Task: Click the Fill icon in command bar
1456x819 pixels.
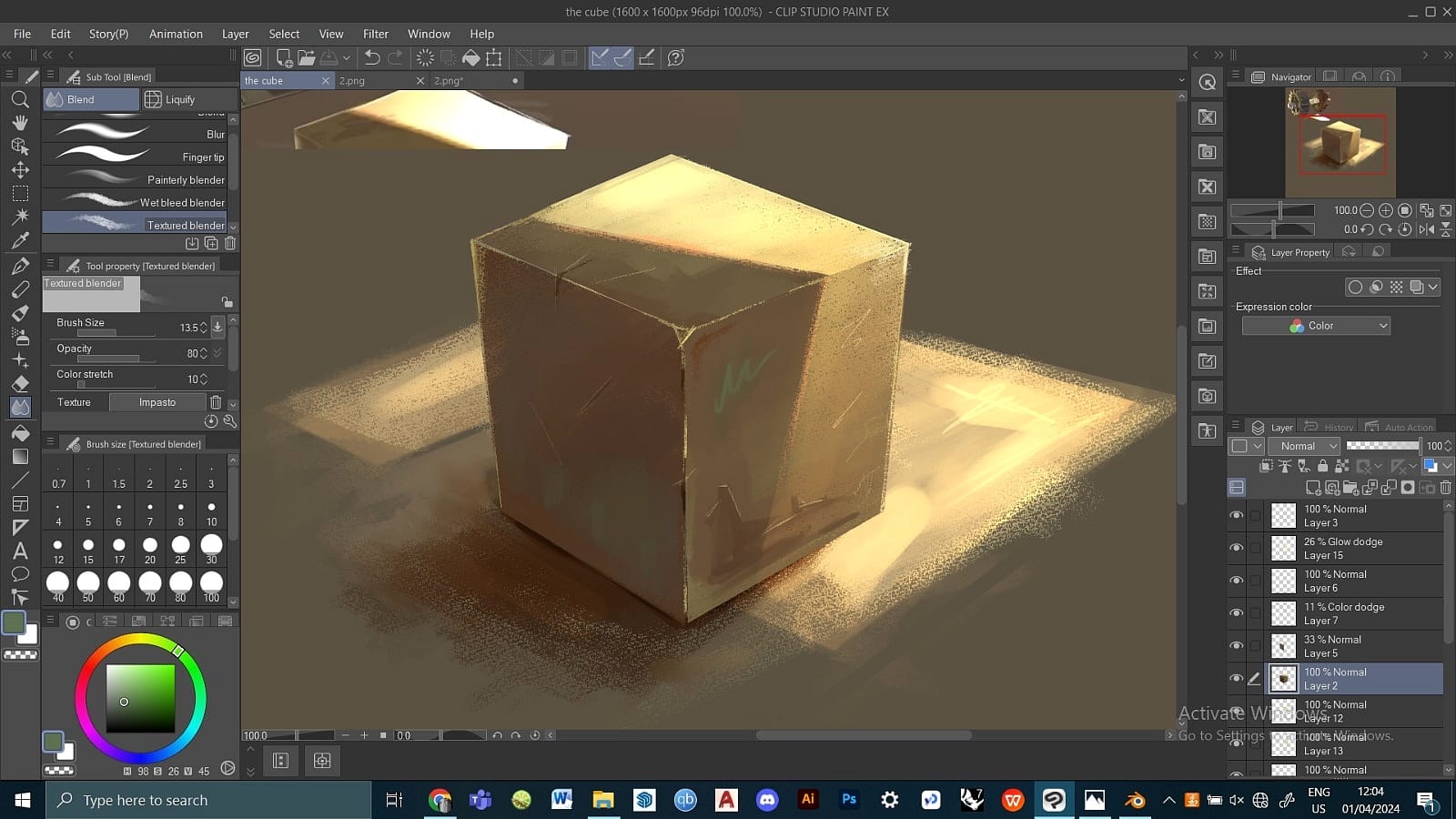Action: [x=470, y=57]
